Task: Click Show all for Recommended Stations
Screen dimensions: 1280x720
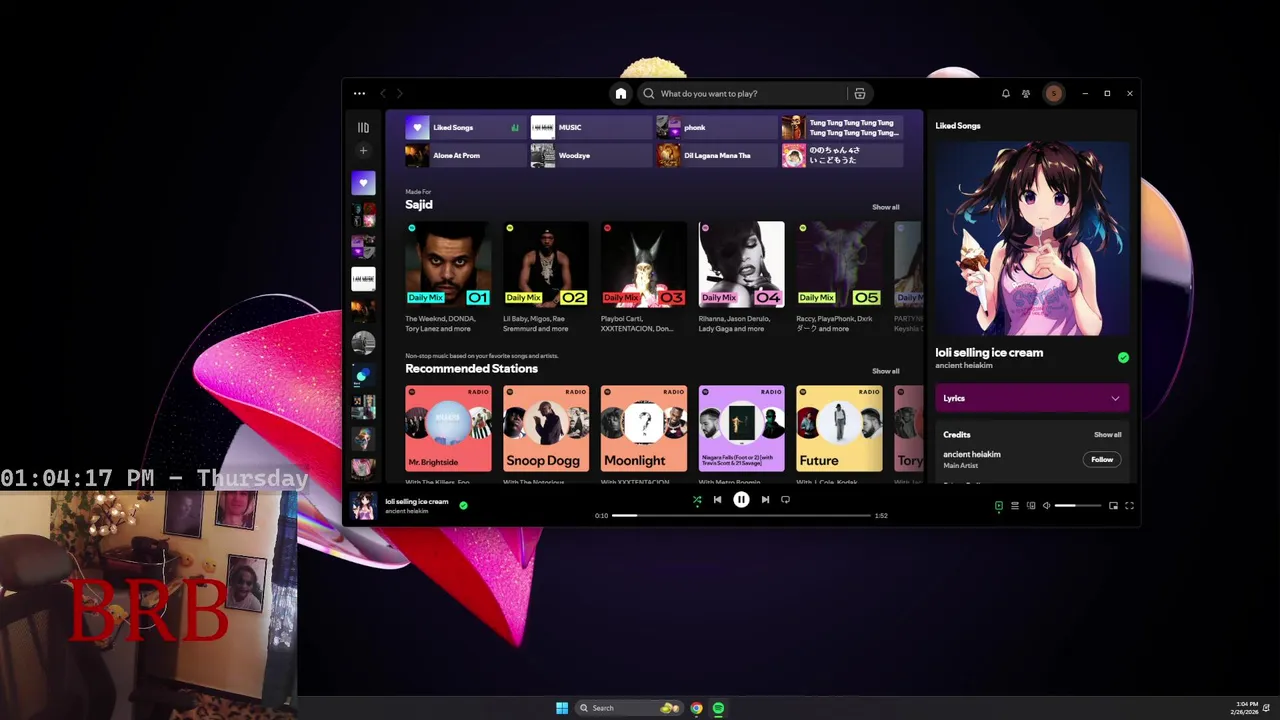Action: [885, 371]
